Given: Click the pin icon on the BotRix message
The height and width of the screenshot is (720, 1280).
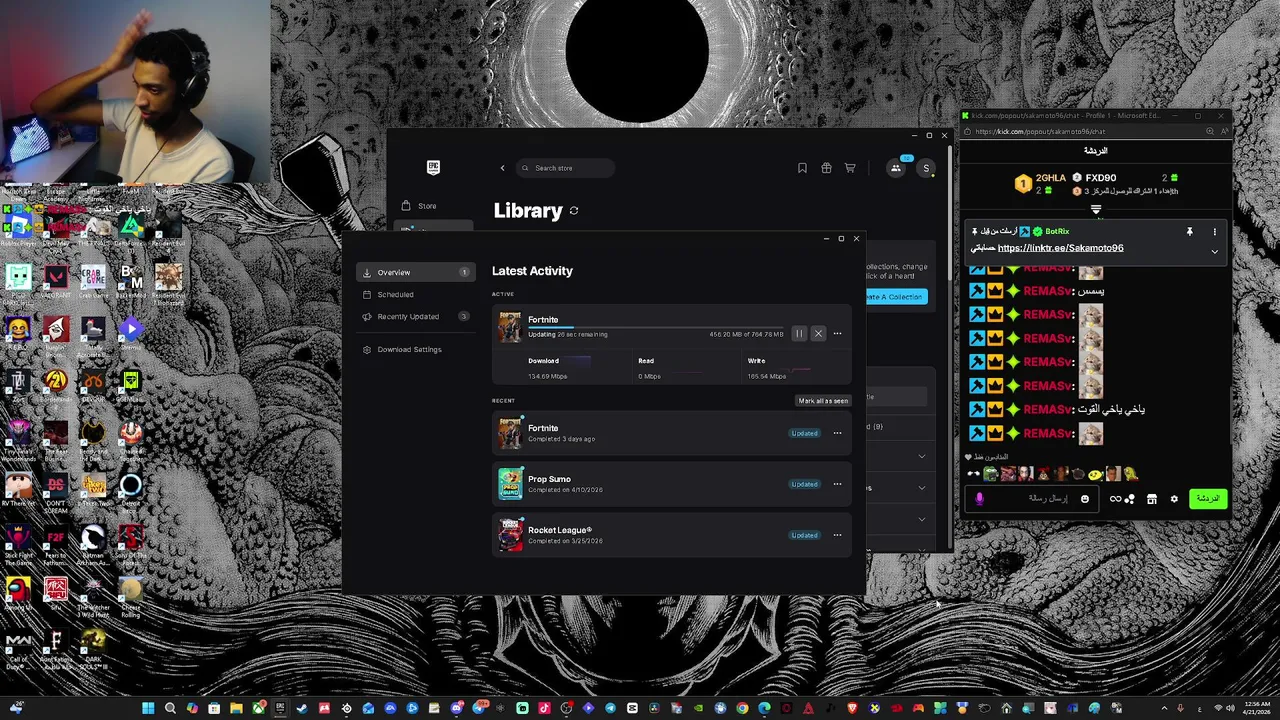Looking at the screenshot, I should pos(1190,232).
